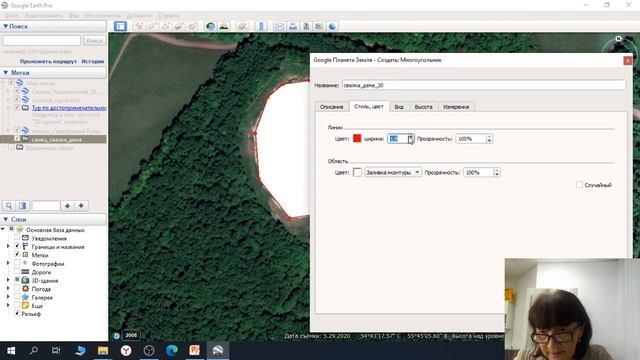Click the Print toolbar icon
Image resolution: width=640 pixels, height=360 pixels.
click(293, 27)
